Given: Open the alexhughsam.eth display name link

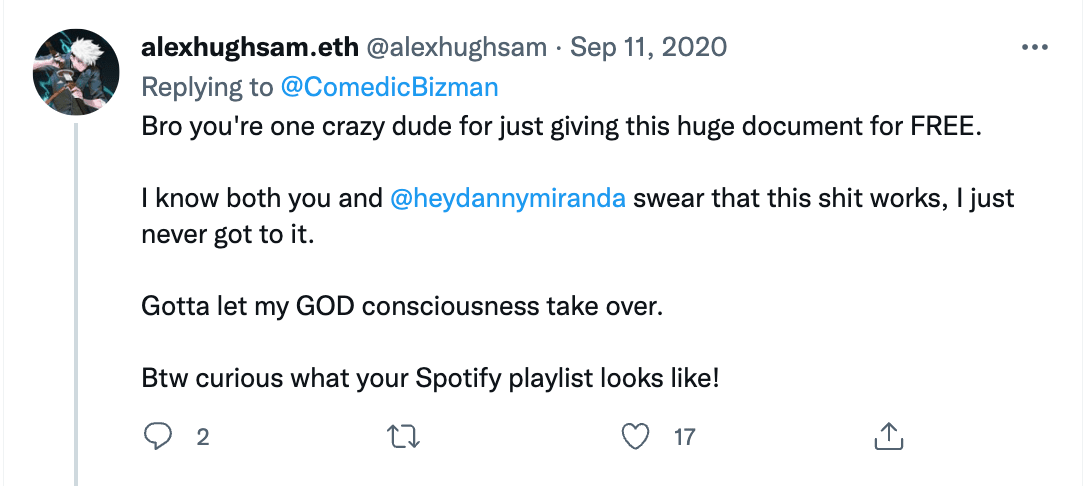Looking at the screenshot, I should (x=249, y=48).
